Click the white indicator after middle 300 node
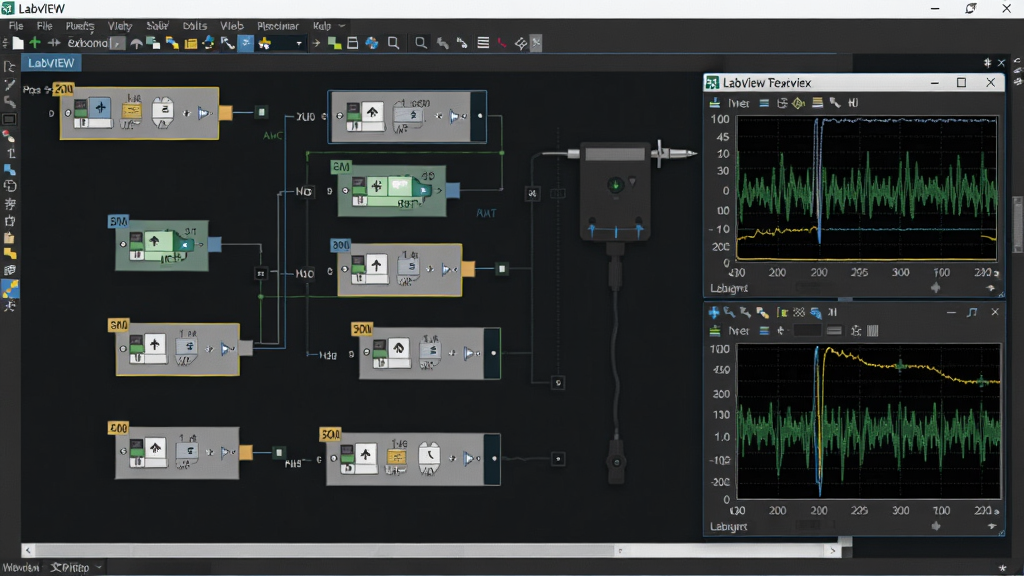 point(502,268)
